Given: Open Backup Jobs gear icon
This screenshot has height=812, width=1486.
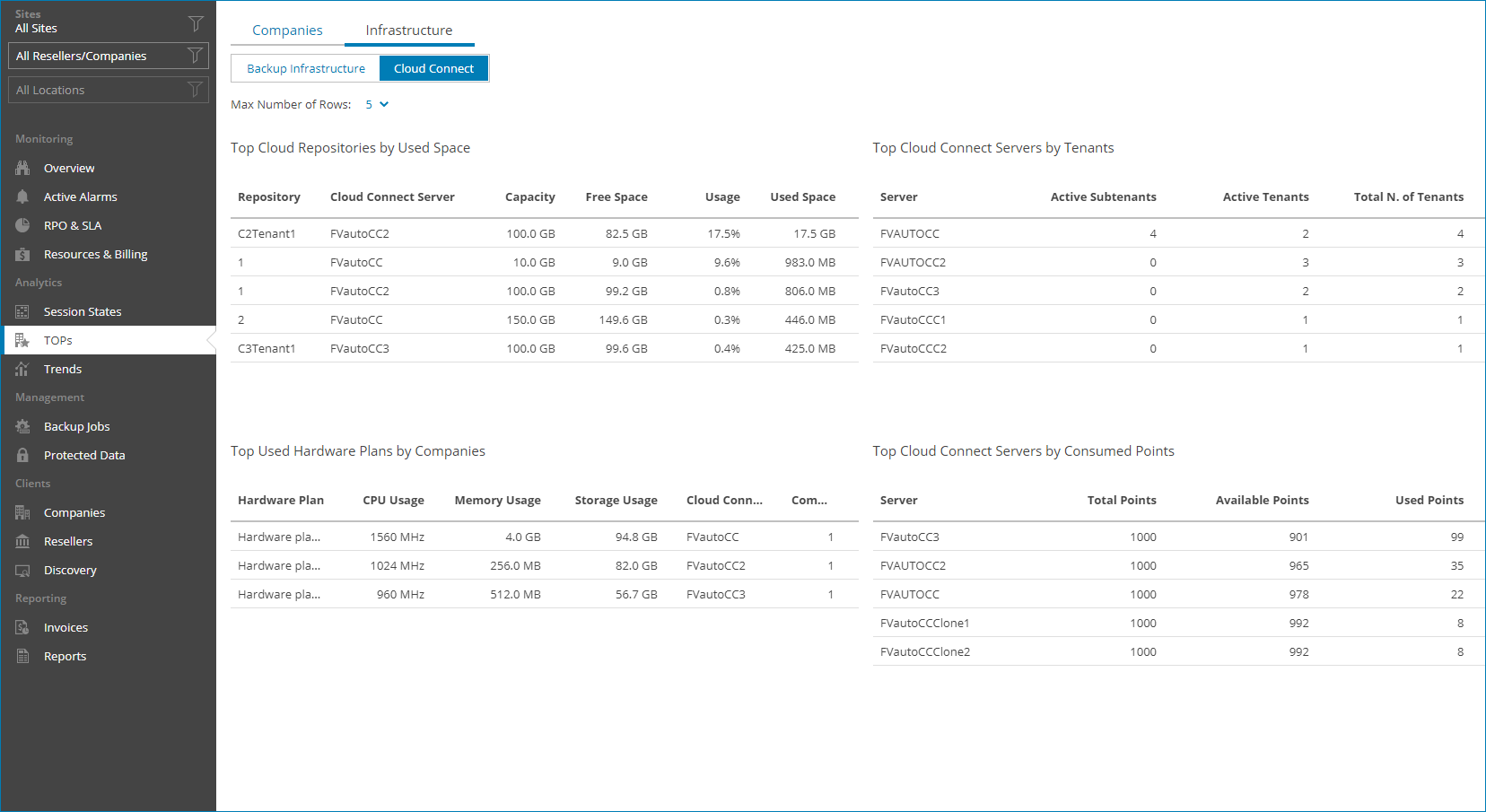Looking at the screenshot, I should (x=22, y=426).
